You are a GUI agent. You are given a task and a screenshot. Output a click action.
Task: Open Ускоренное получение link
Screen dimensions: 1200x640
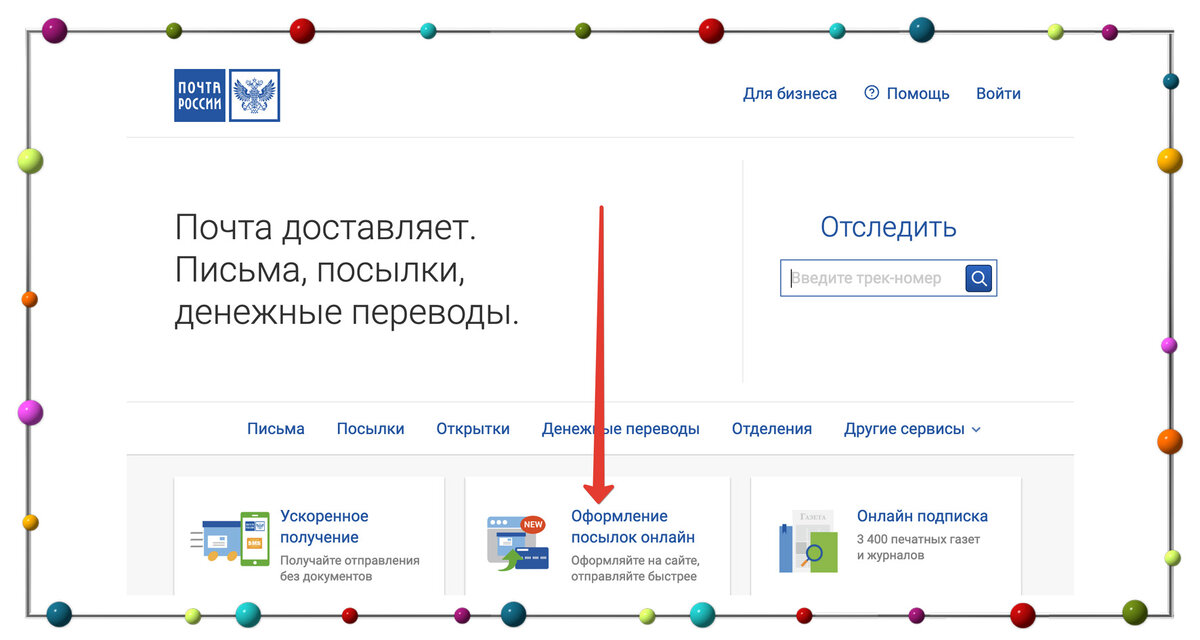pyautogui.click(x=324, y=527)
